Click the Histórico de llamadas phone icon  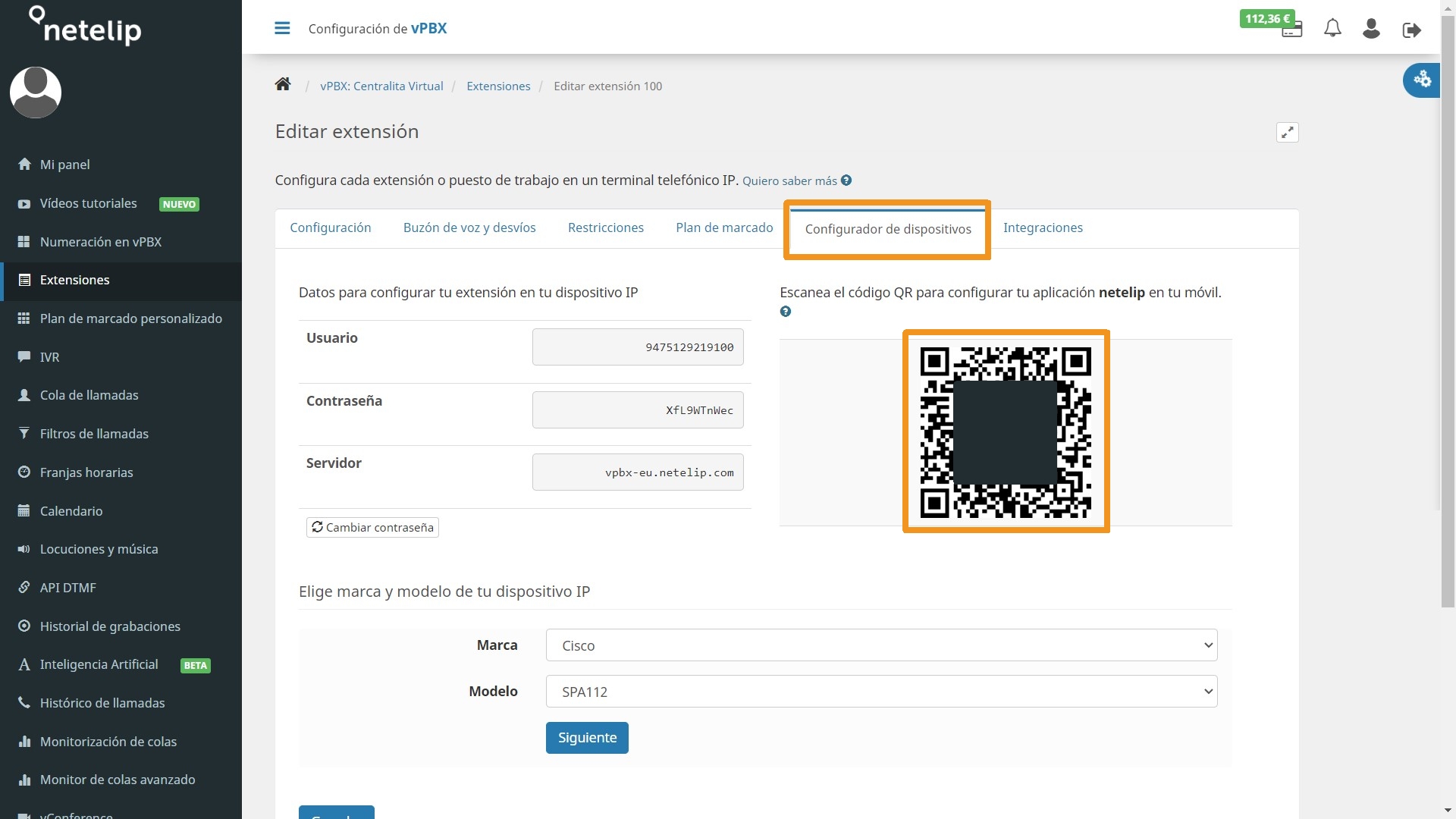coord(24,703)
